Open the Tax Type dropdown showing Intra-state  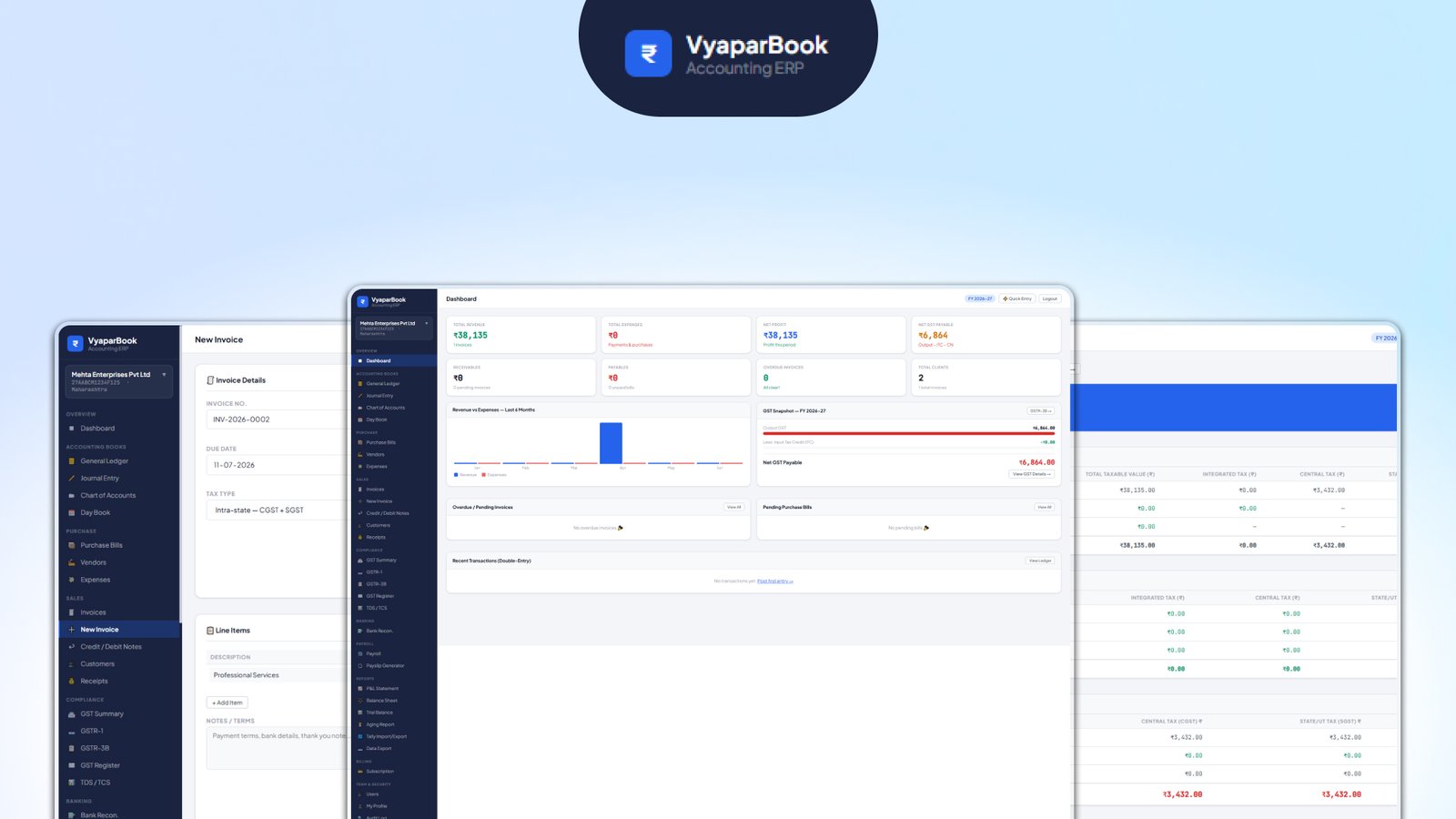pos(277,511)
